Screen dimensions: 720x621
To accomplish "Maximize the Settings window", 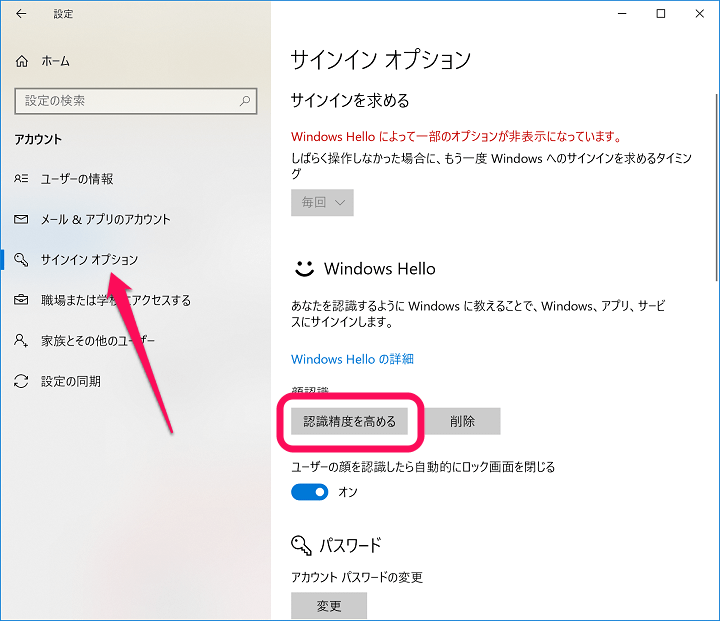I will pyautogui.click(x=661, y=14).
